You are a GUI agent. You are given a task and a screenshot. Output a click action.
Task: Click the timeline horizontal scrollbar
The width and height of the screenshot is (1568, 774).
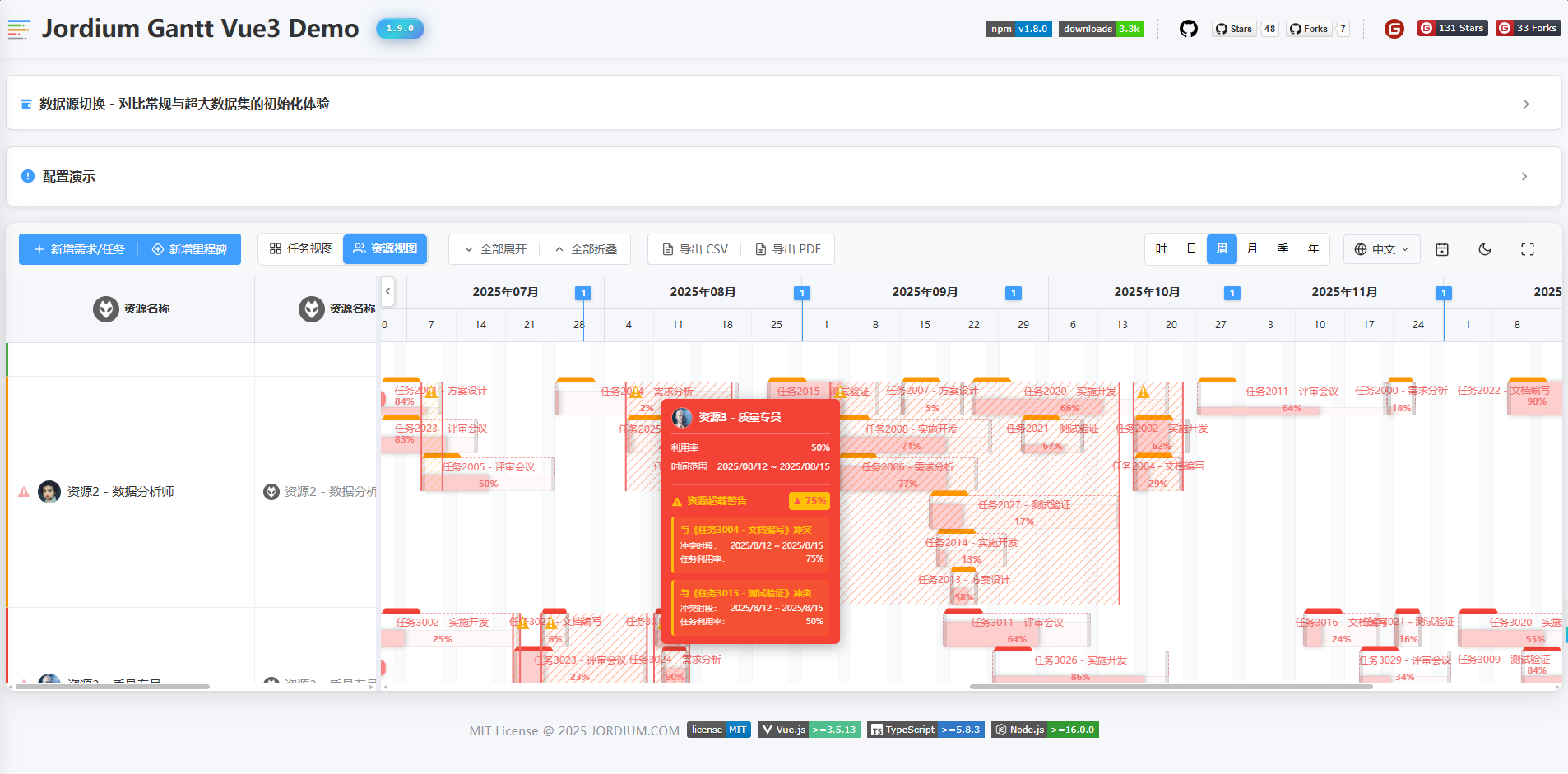(1171, 687)
